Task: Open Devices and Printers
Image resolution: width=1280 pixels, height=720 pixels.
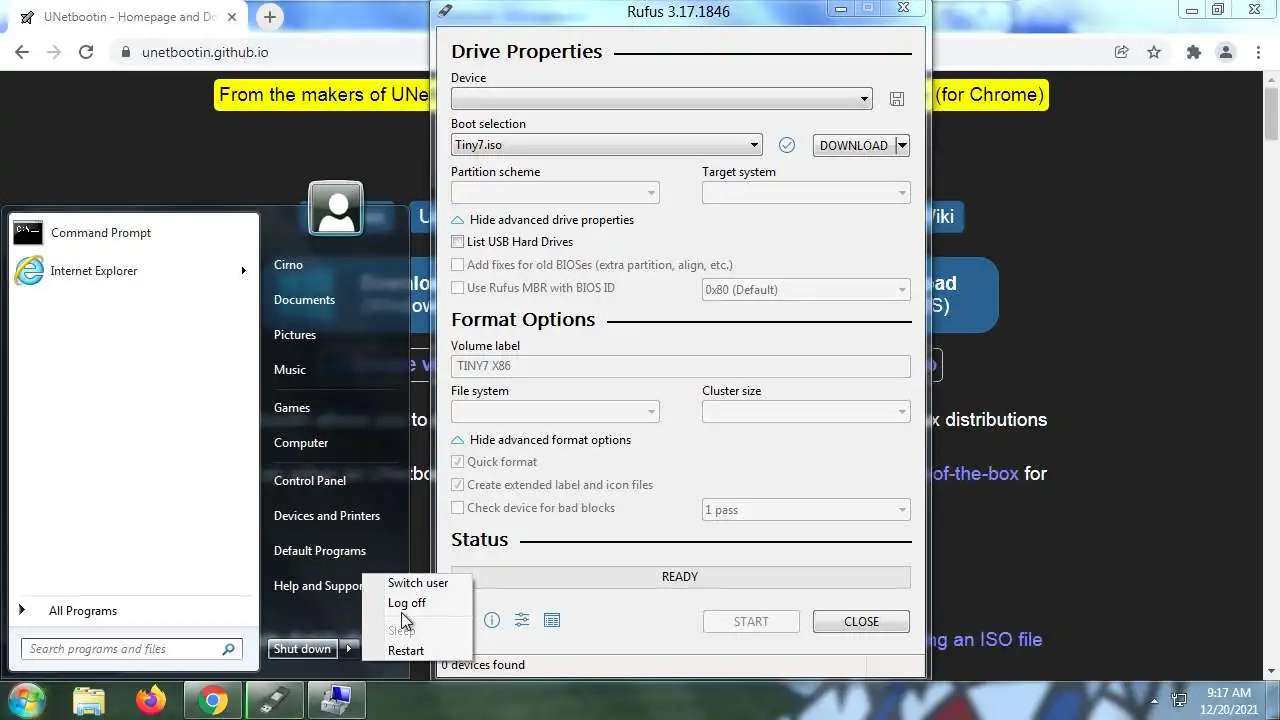Action: pos(327,516)
